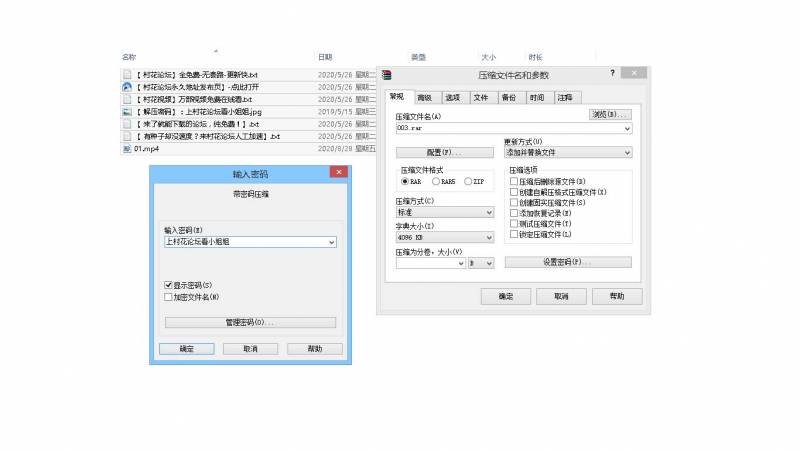Screen dimensions: 800x450
Task: Switch to the 选项 tab
Action: pos(453,97)
